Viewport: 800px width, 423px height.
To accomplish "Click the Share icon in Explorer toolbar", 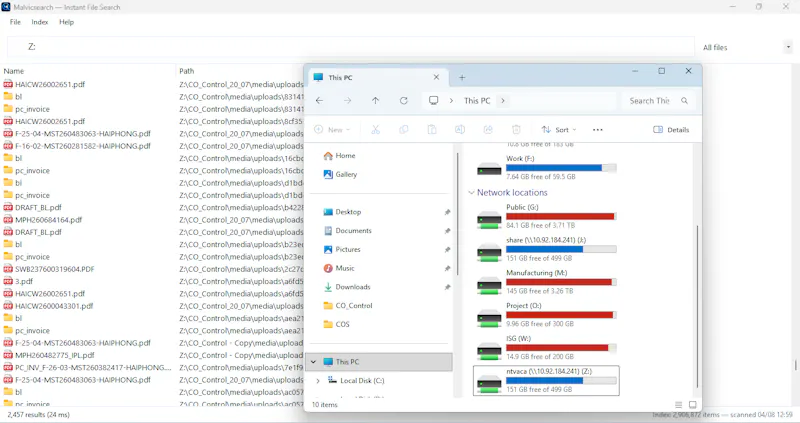I will (x=488, y=130).
